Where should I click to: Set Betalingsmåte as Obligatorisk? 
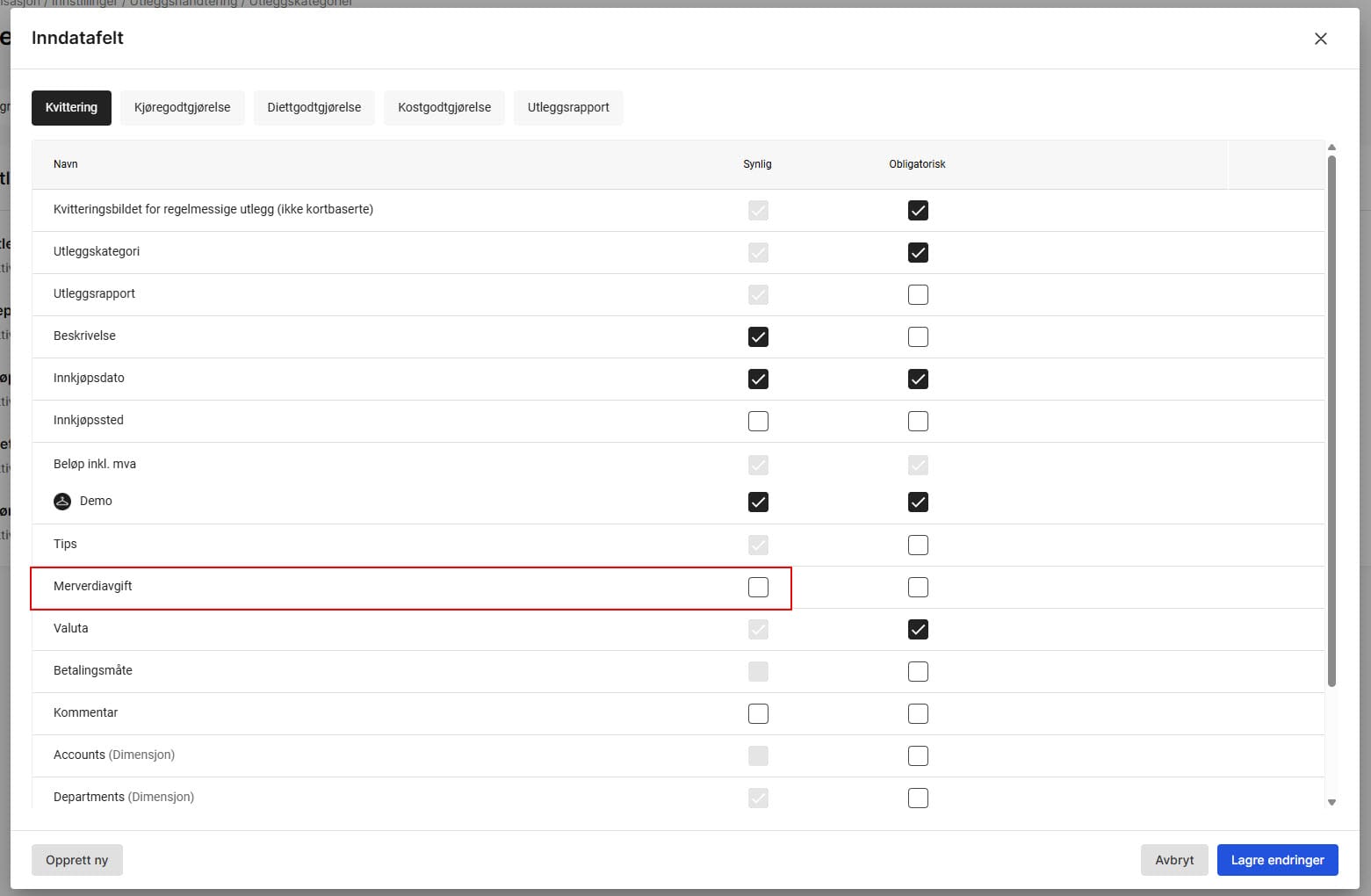(918, 671)
